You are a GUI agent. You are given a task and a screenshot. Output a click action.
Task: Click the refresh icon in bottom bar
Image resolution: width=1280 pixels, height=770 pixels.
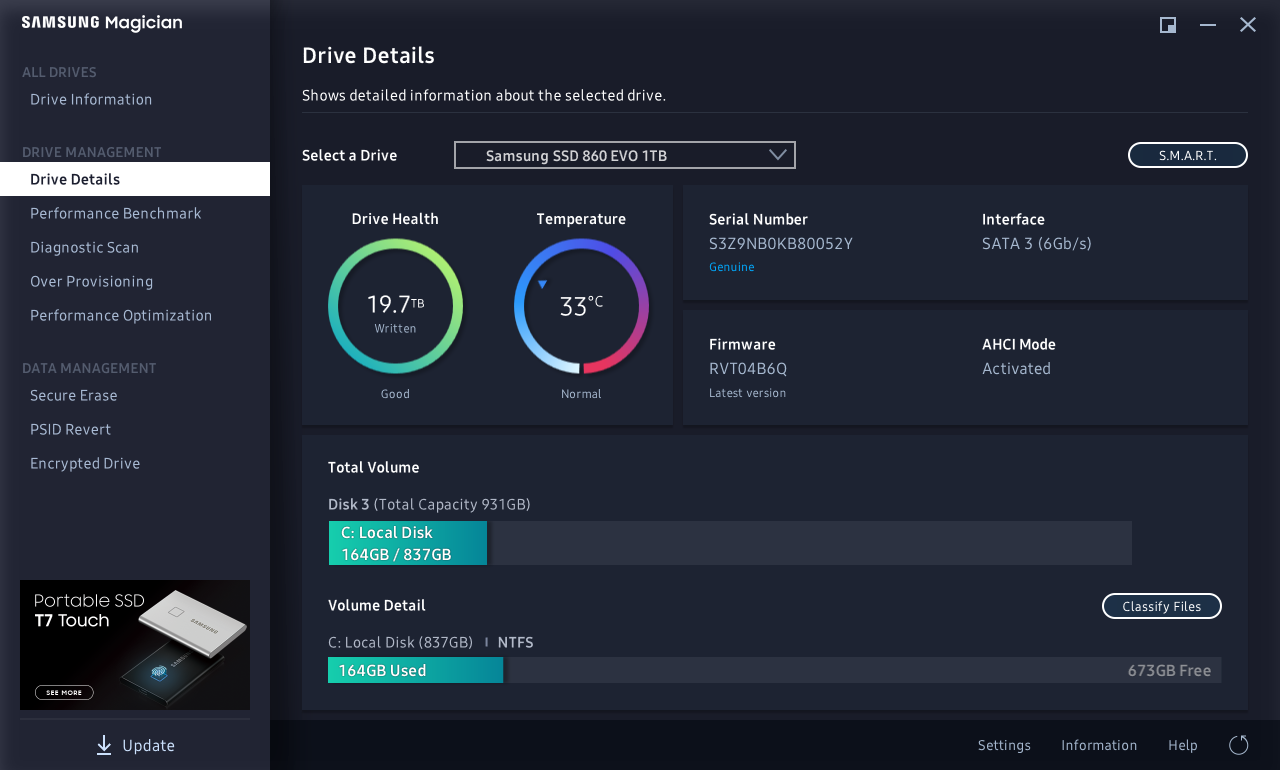1238,745
